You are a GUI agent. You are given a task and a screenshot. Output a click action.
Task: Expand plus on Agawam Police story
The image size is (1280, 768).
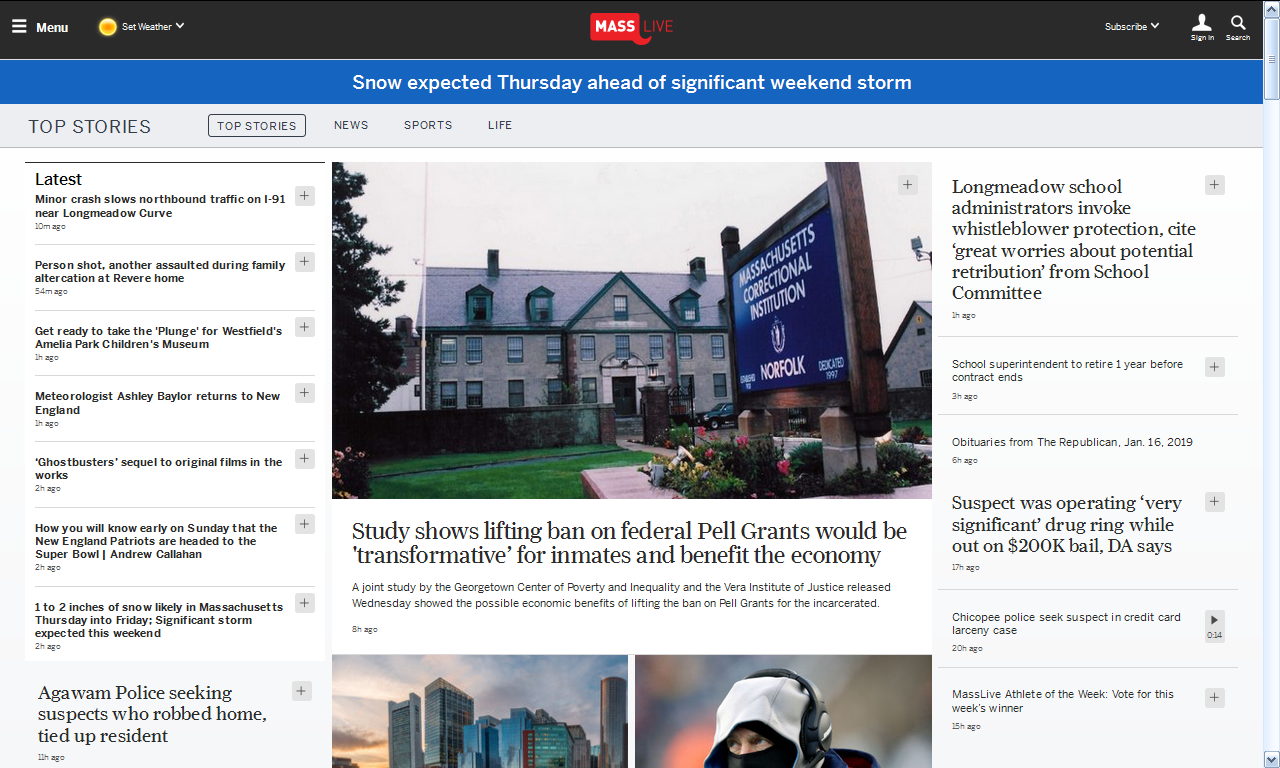tap(302, 691)
